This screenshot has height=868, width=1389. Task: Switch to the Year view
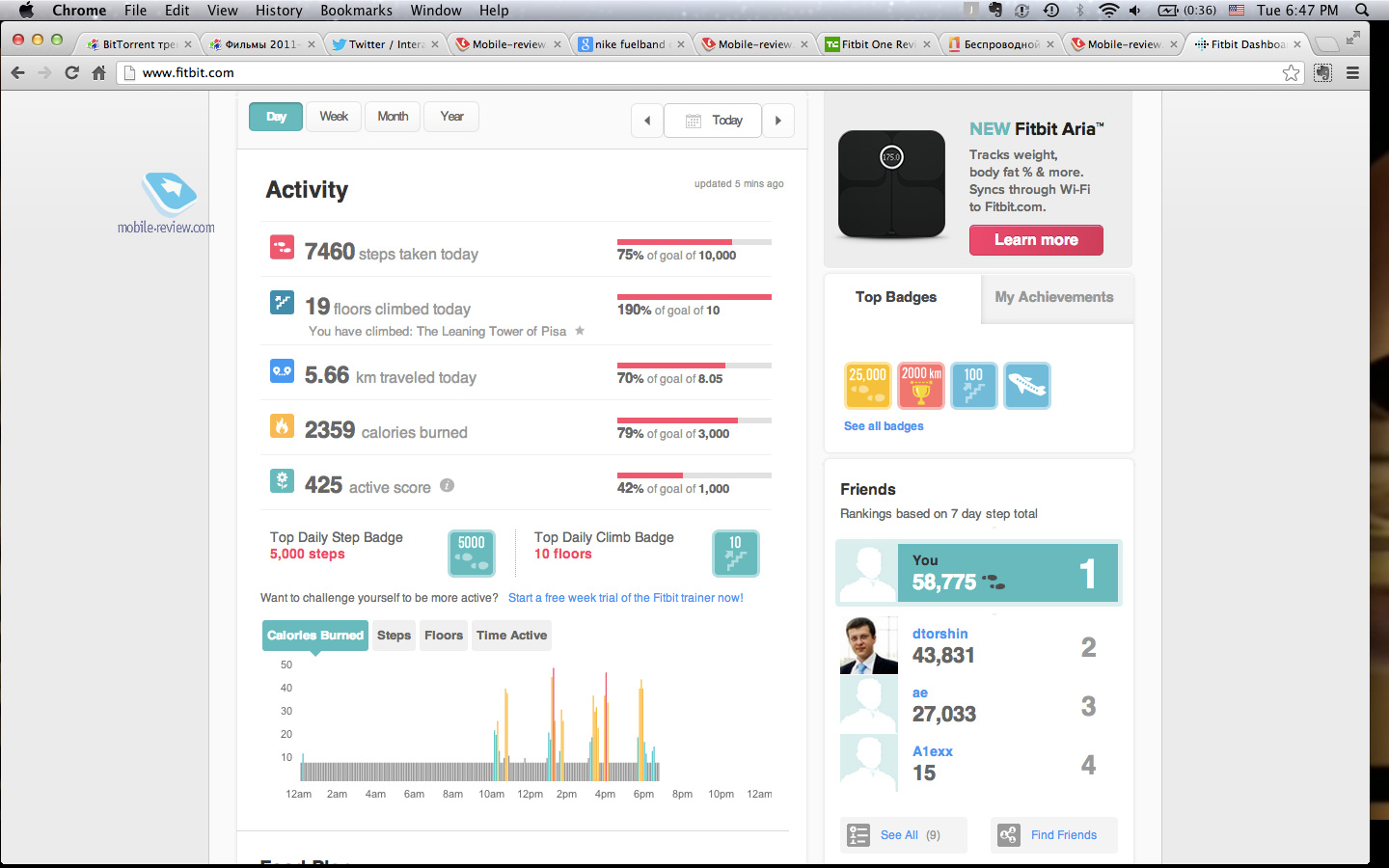[x=452, y=117]
